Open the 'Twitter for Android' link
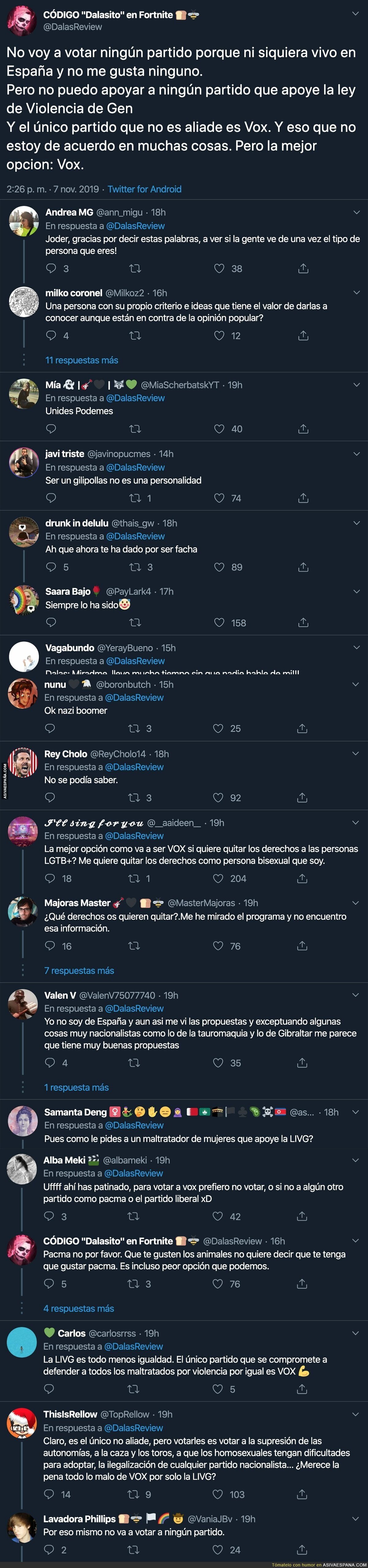 [x=144, y=189]
